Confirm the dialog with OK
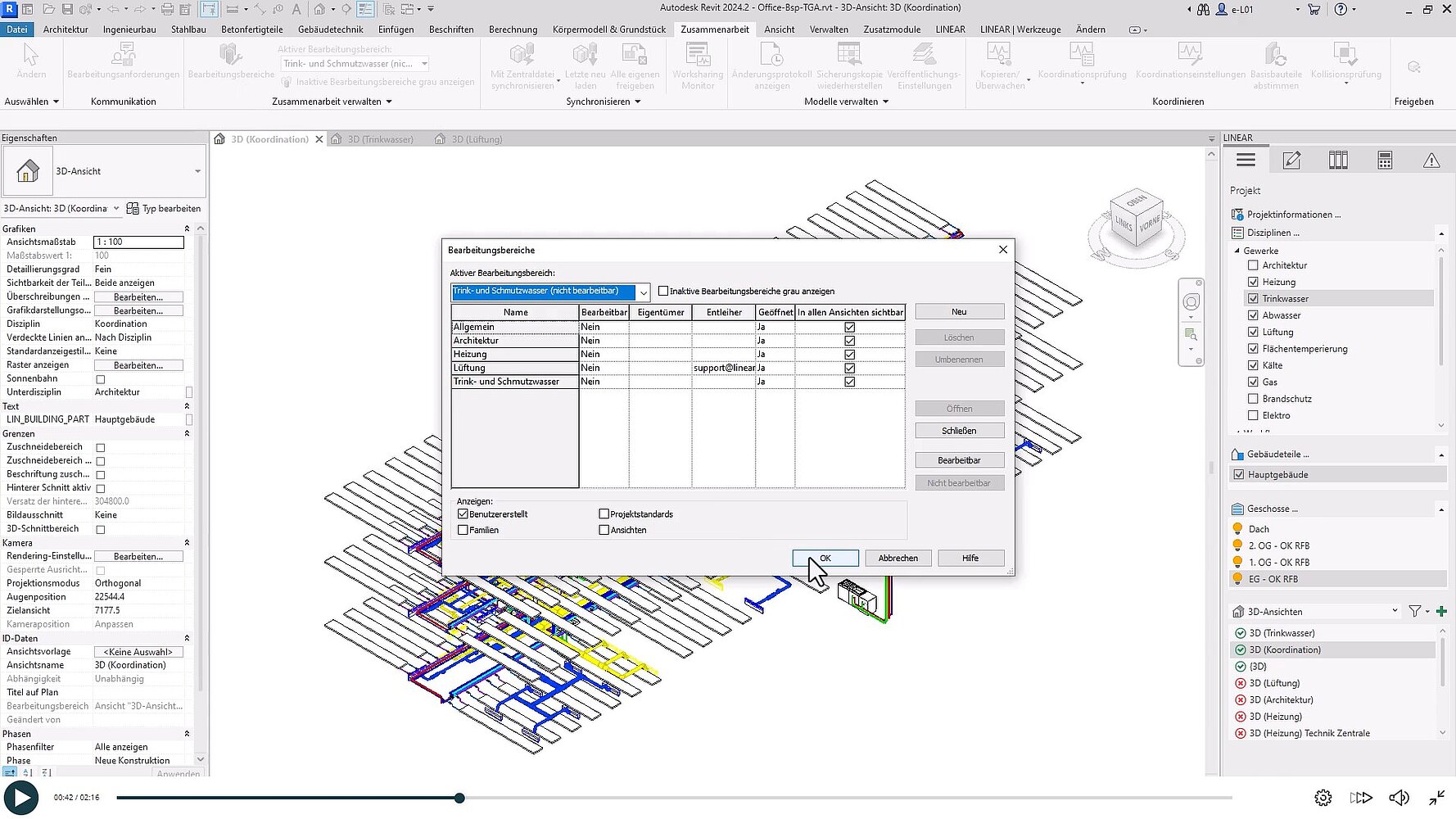Image resolution: width=1456 pixels, height=819 pixels. point(825,558)
